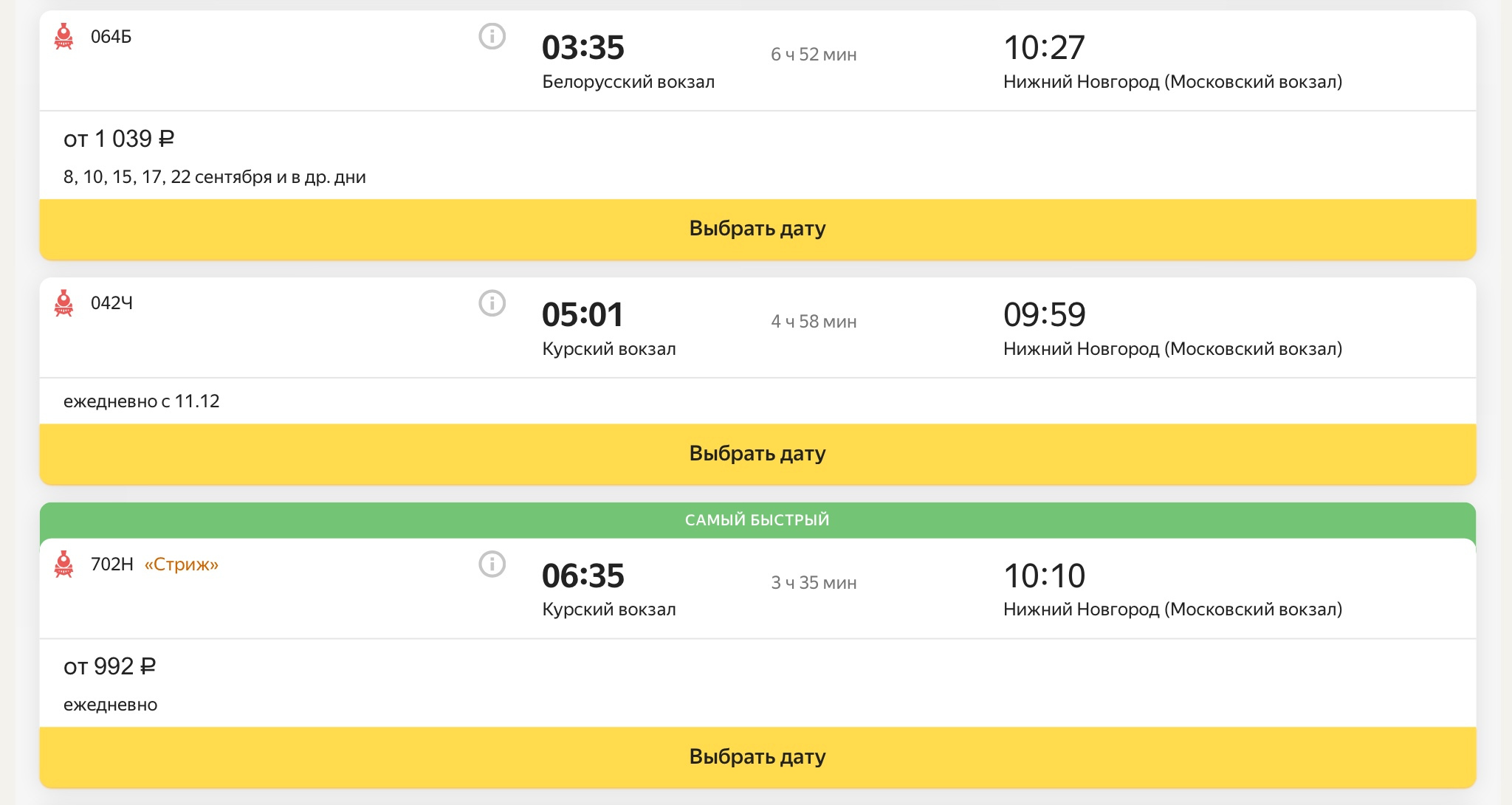
Task: Click the 03:35 departure time
Action: coord(583,48)
